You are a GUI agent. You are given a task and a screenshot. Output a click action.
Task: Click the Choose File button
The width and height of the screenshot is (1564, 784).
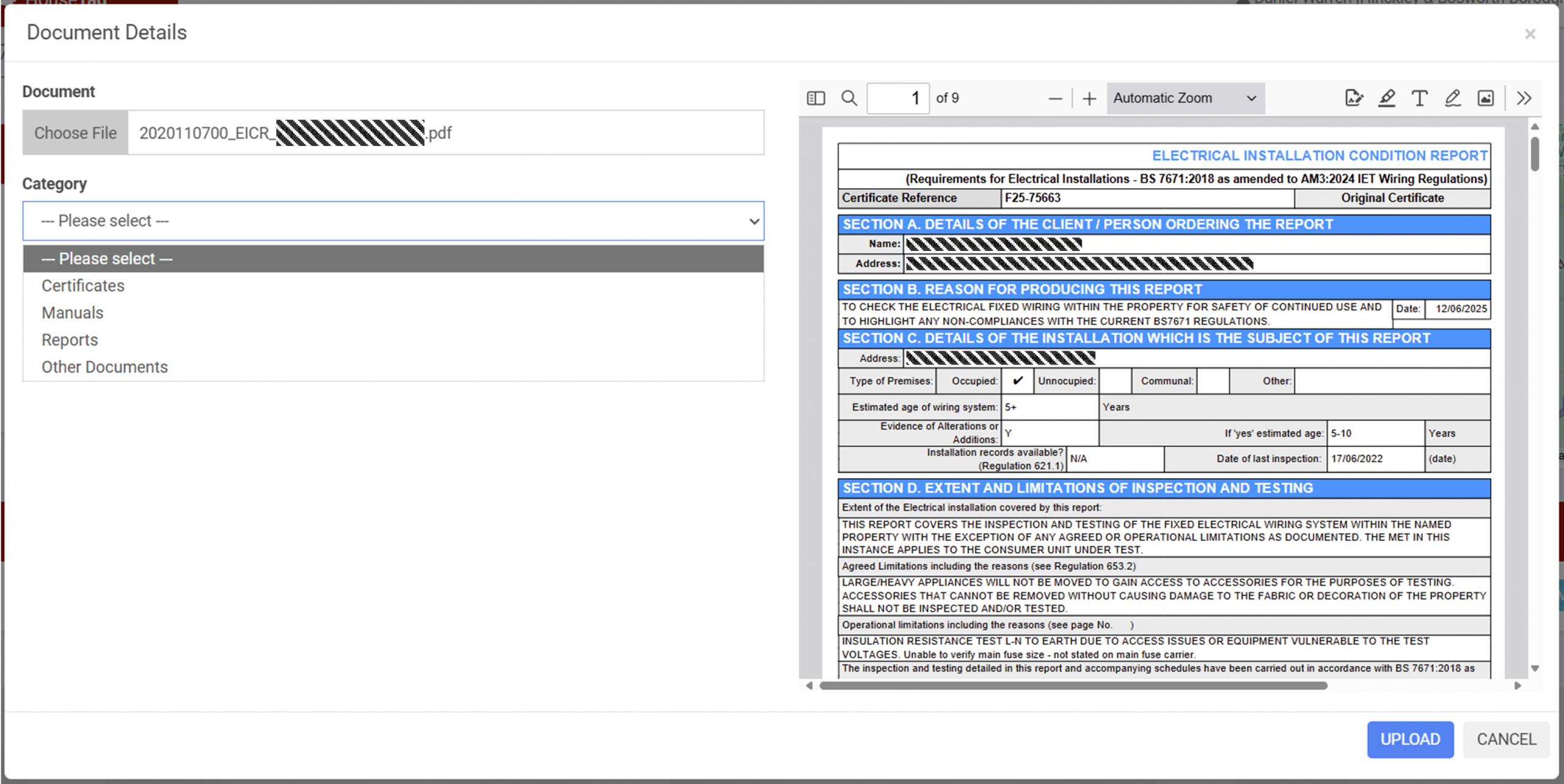(76, 133)
